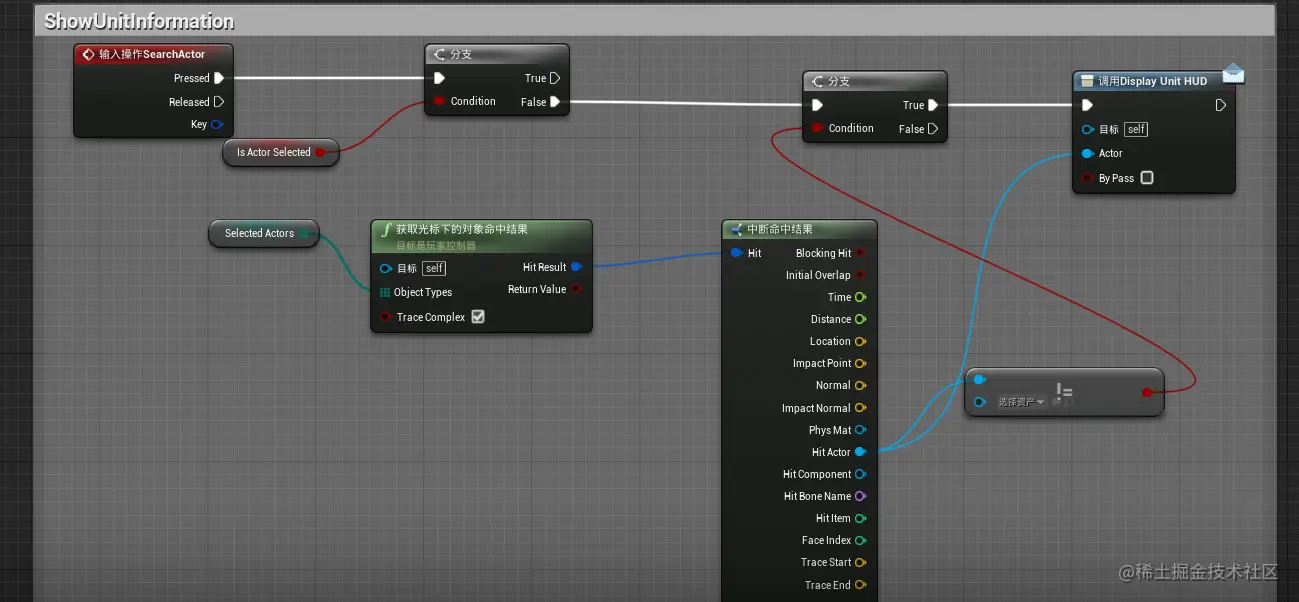Viewport: 1299px width, 602px height.
Task: Click the Impact Normal output pin
Action: coord(861,408)
